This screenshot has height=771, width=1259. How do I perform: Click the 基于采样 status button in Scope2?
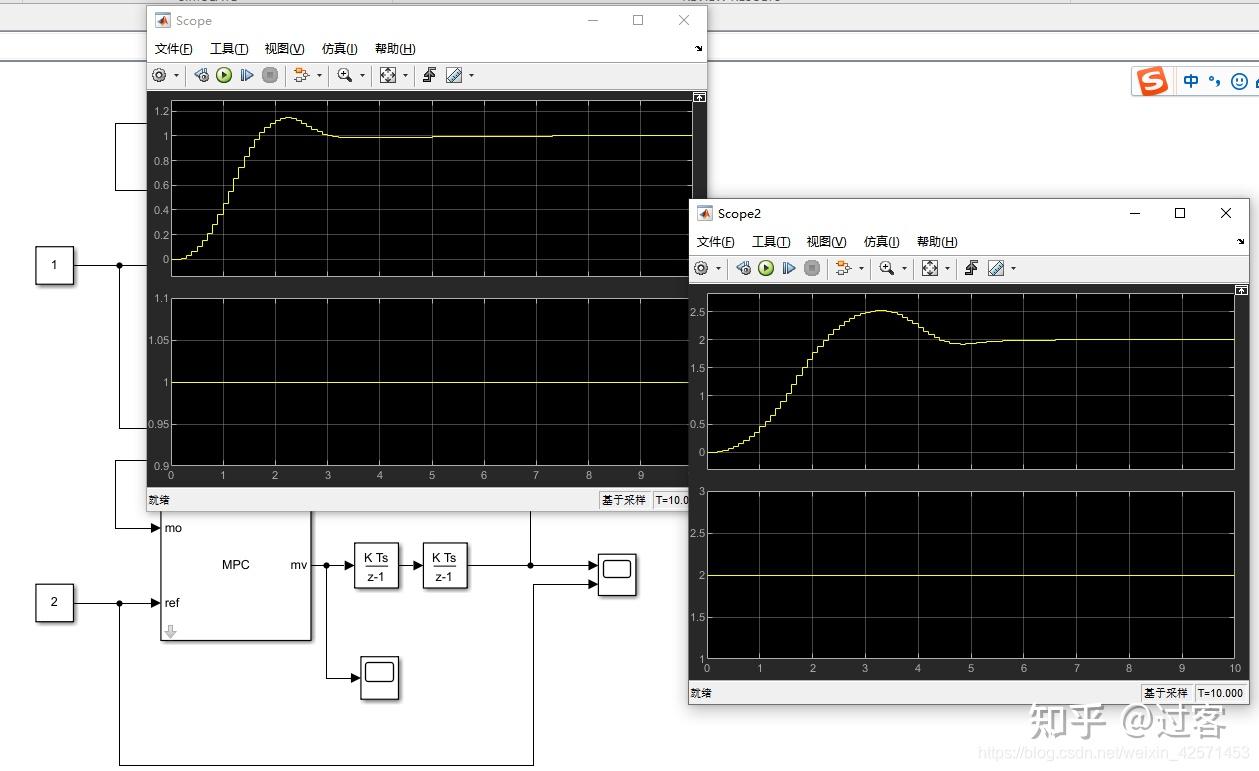point(1166,693)
